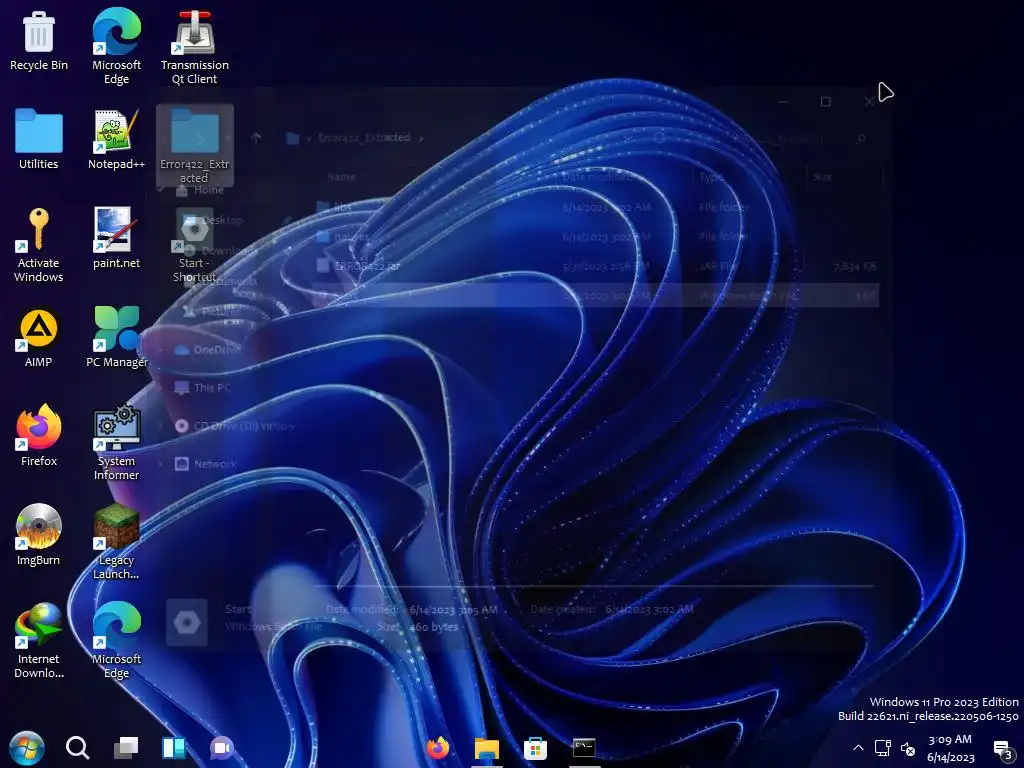The height and width of the screenshot is (768, 1024).
Task: Open taskbar Search magnifier
Action: pos(77,748)
